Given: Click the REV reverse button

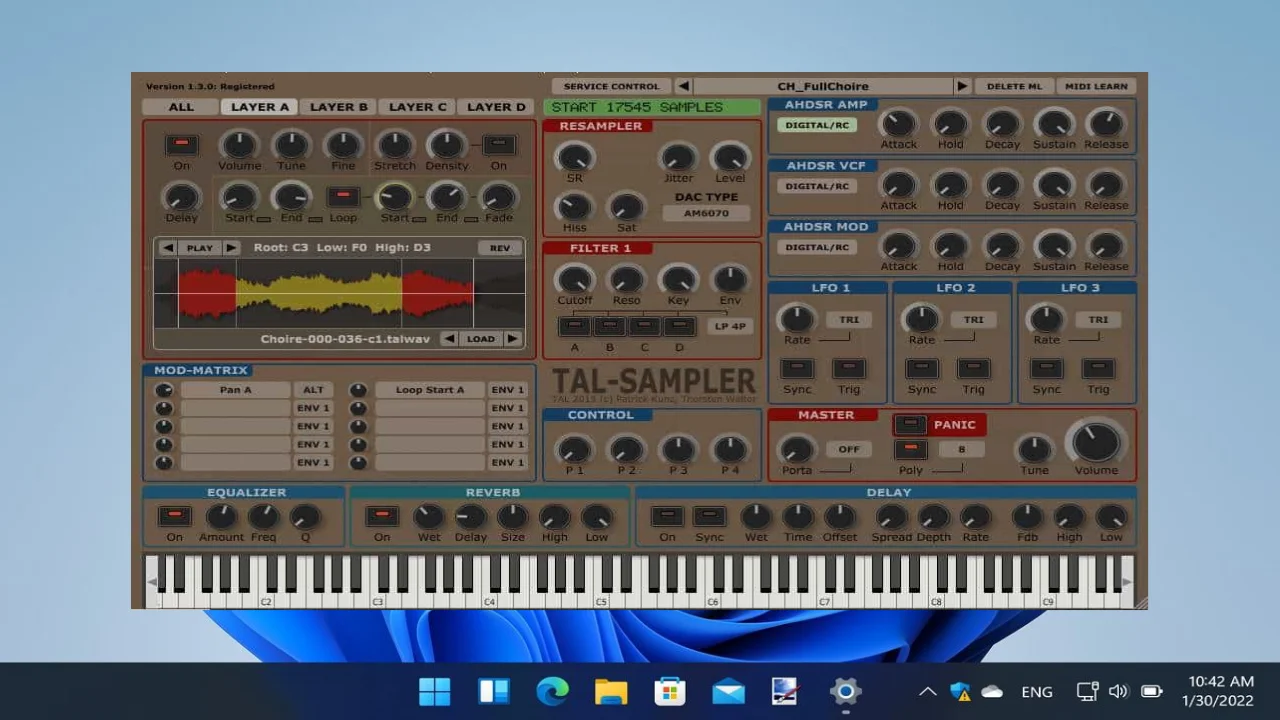Looking at the screenshot, I should pyautogui.click(x=500, y=248).
